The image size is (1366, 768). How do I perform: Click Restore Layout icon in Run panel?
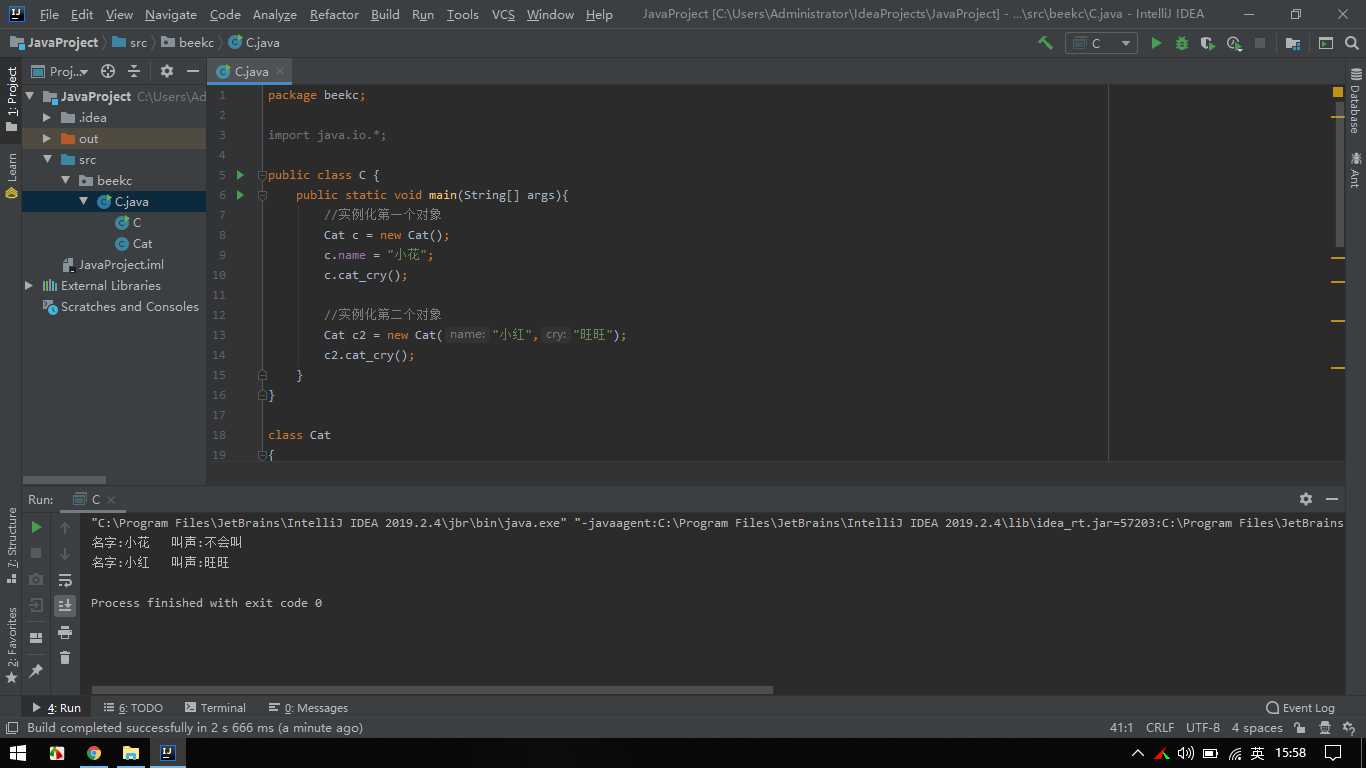coord(36,638)
